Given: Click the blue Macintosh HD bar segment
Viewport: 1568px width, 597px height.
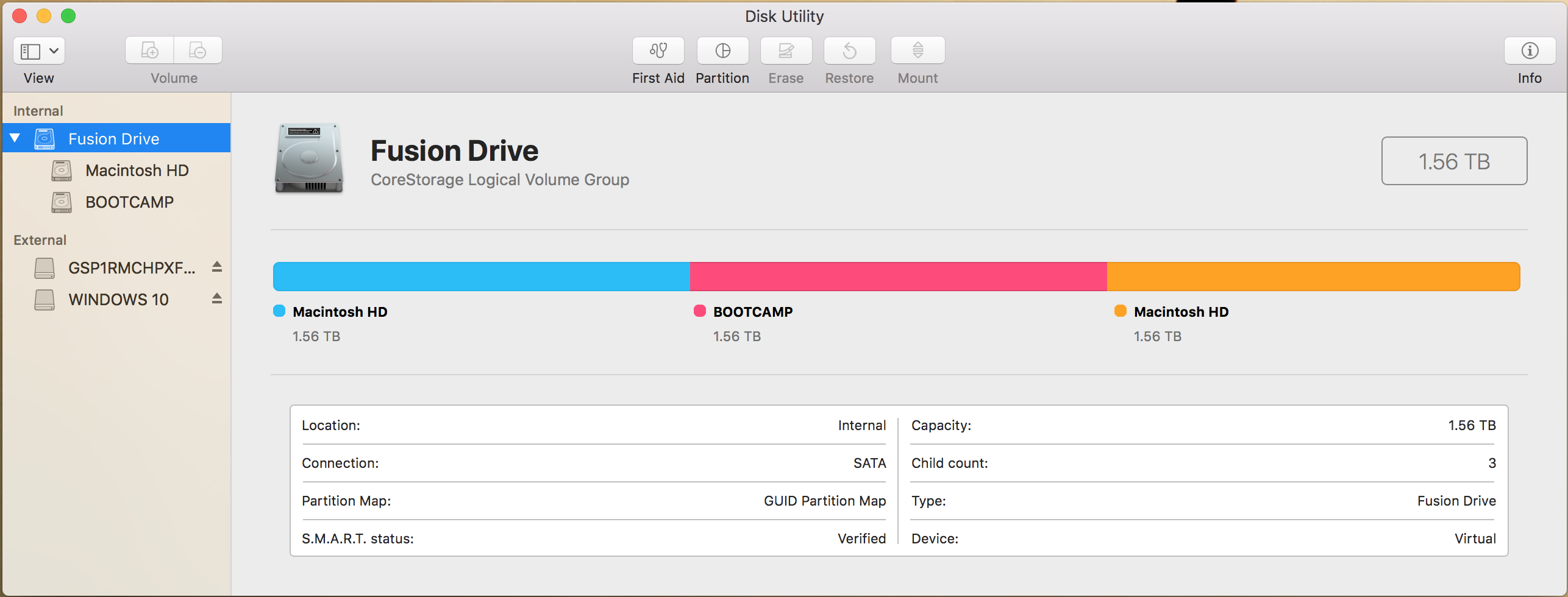Looking at the screenshot, I should pyautogui.click(x=482, y=277).
